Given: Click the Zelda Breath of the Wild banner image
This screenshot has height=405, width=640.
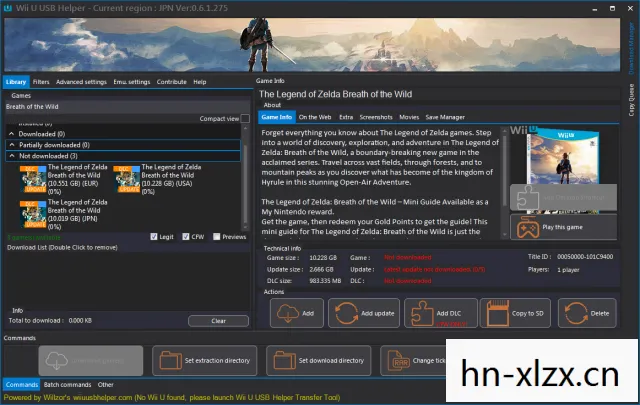Looking at the screenshot, I should coord(312,45).
